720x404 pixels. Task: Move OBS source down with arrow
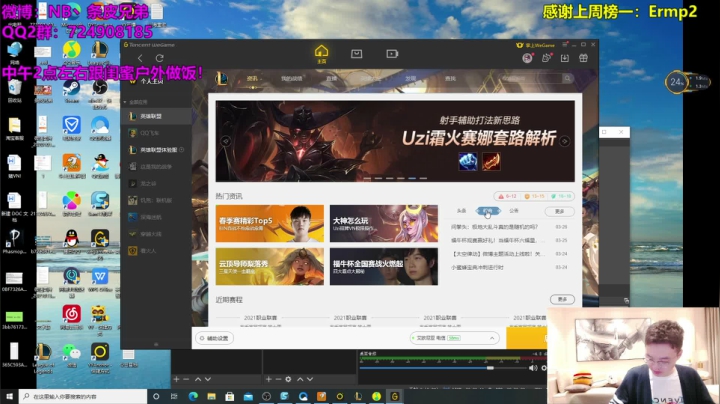pos(310,379)
